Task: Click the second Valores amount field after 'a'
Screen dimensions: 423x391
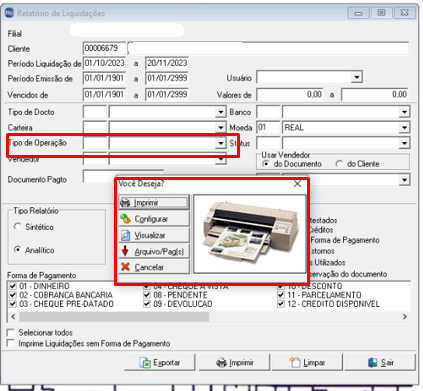Action: pyautogui.click(x=375, y=95)
